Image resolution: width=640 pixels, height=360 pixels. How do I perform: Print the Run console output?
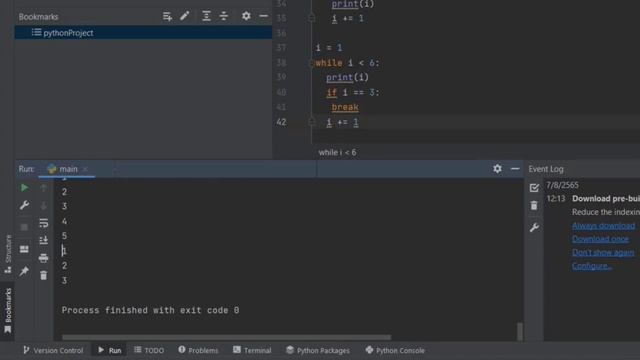(44, 258)
